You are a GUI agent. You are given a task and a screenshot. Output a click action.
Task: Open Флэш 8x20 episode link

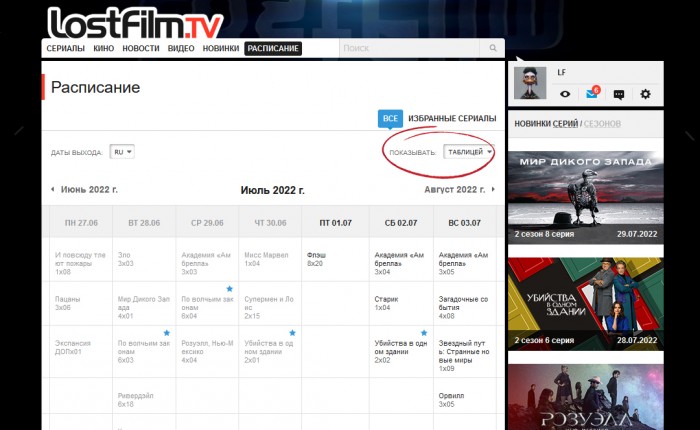click(x=316, y=258)
